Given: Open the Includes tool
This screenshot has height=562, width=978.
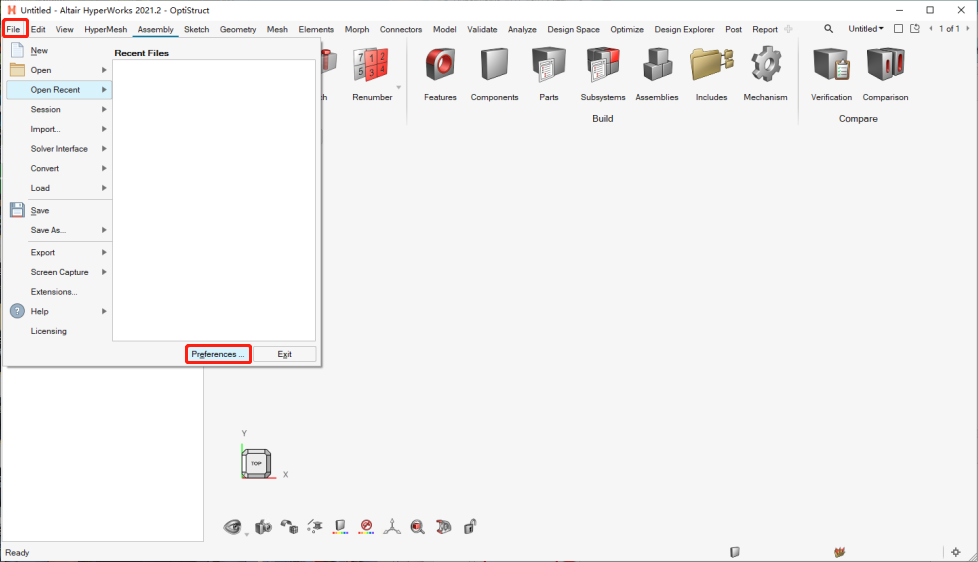Looking at the screenshot, I should pyautogui.click(x=711, y=74).
